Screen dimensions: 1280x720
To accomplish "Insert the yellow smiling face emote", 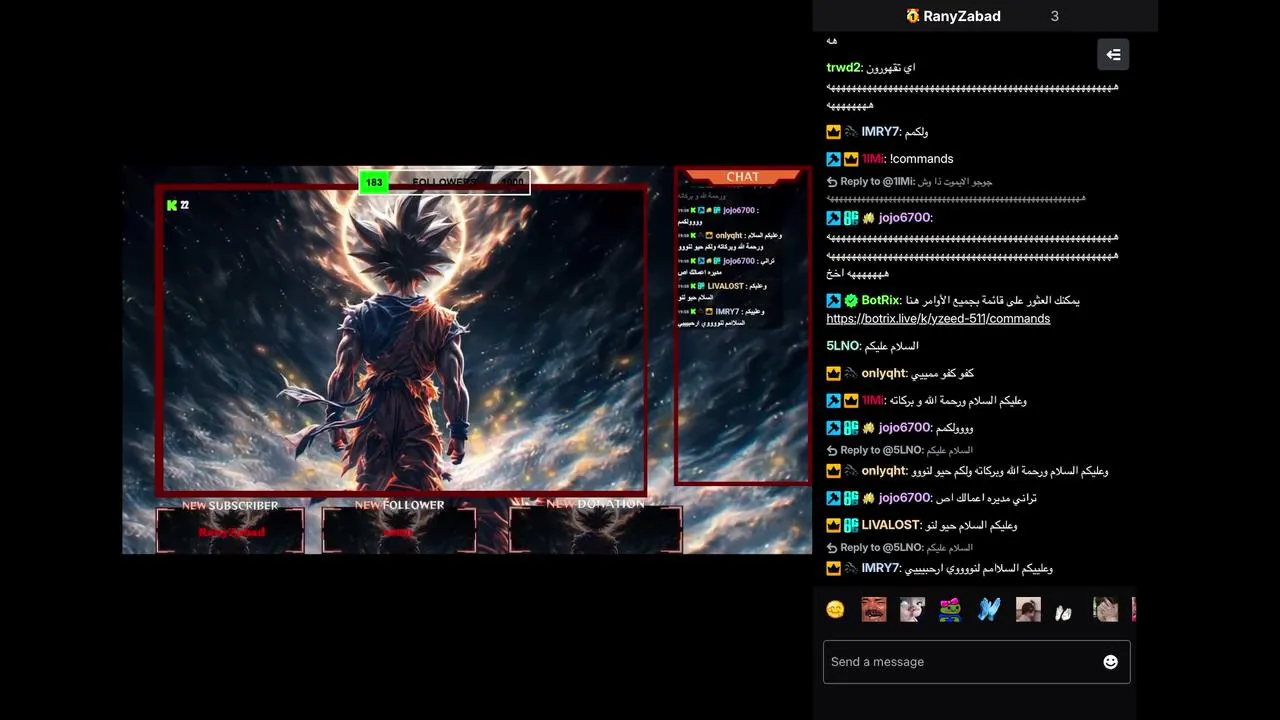I will [835, 609].
